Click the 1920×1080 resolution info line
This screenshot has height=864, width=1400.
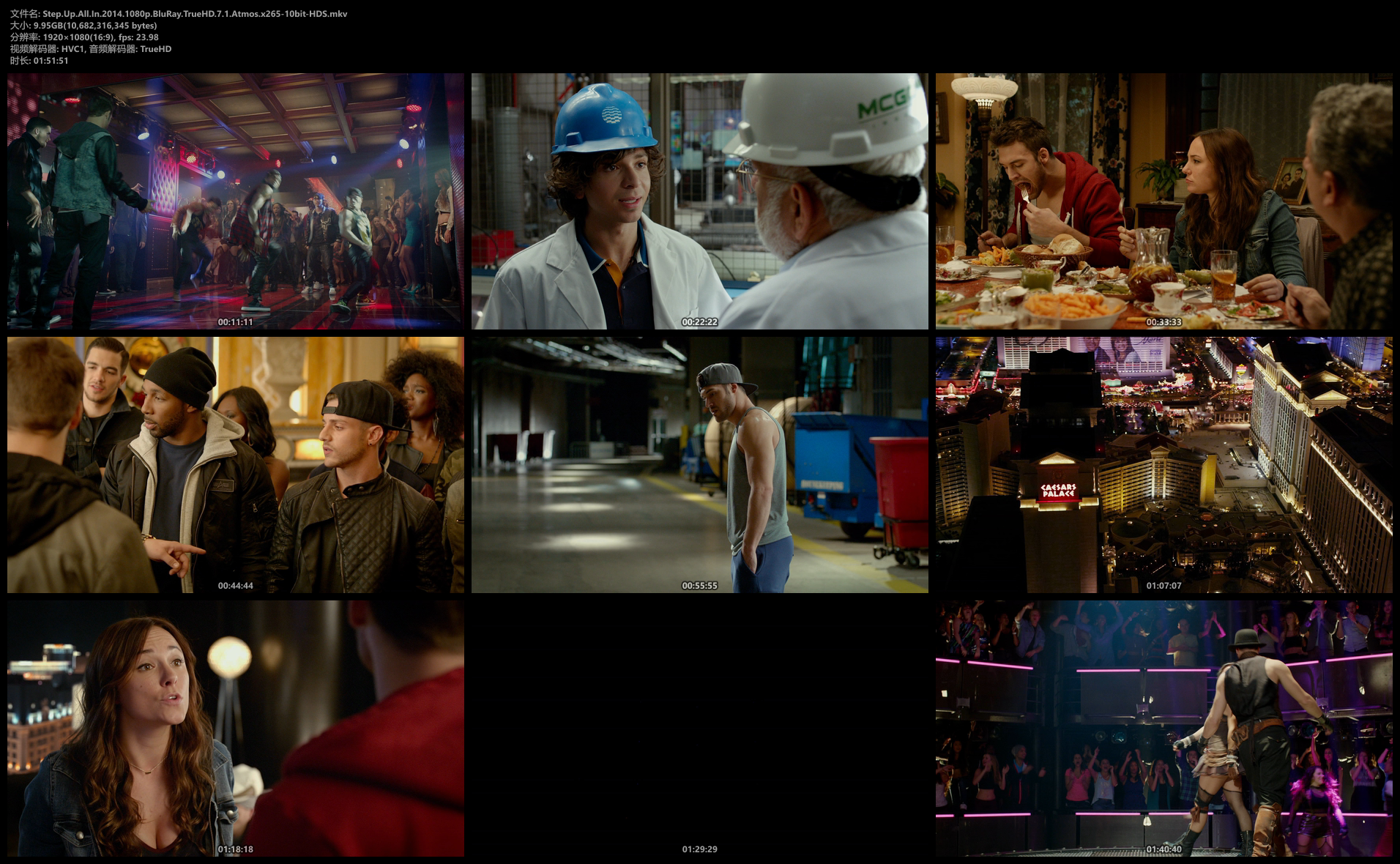84,37
